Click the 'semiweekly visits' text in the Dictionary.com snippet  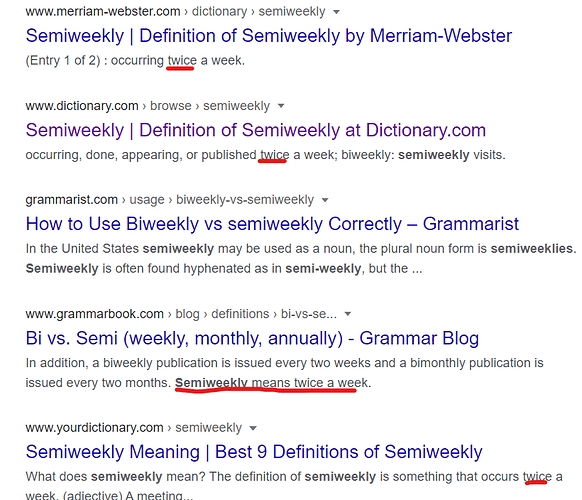[452, 155]
